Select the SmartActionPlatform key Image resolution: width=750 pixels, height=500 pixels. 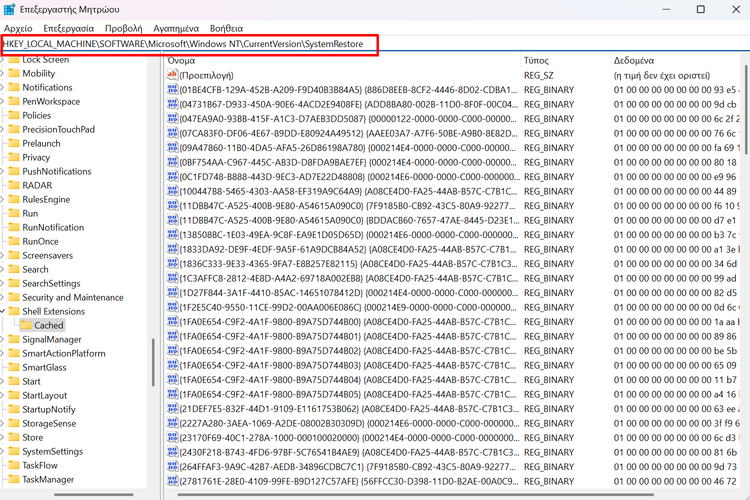click(x=64, y=353)
